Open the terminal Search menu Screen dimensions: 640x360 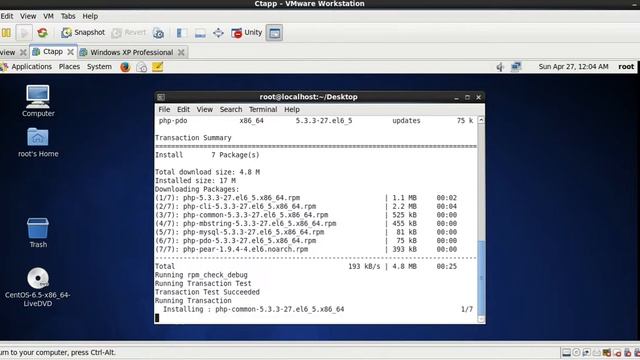231,109
